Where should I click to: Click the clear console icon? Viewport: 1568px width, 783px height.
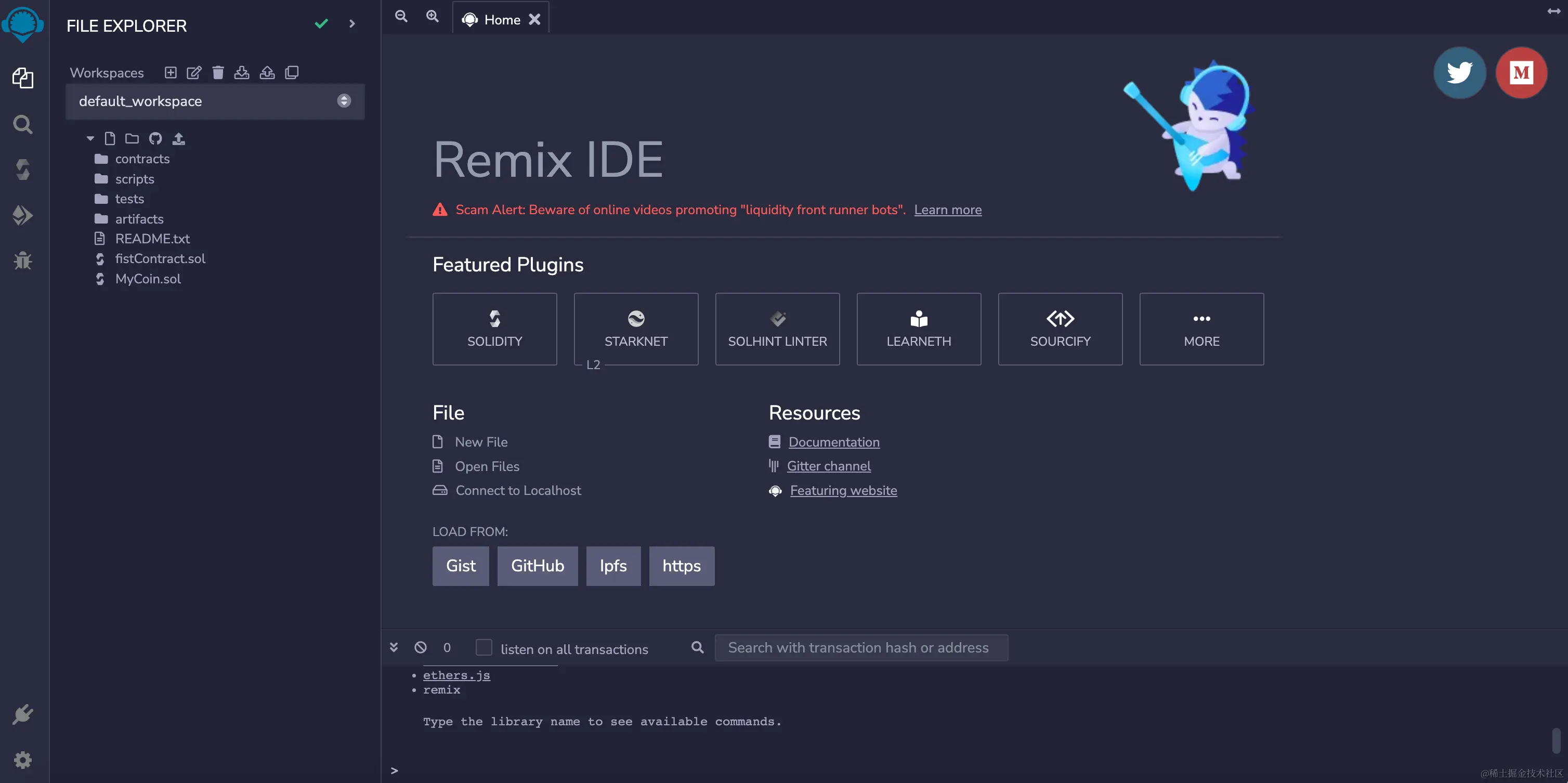click(420, 647)
